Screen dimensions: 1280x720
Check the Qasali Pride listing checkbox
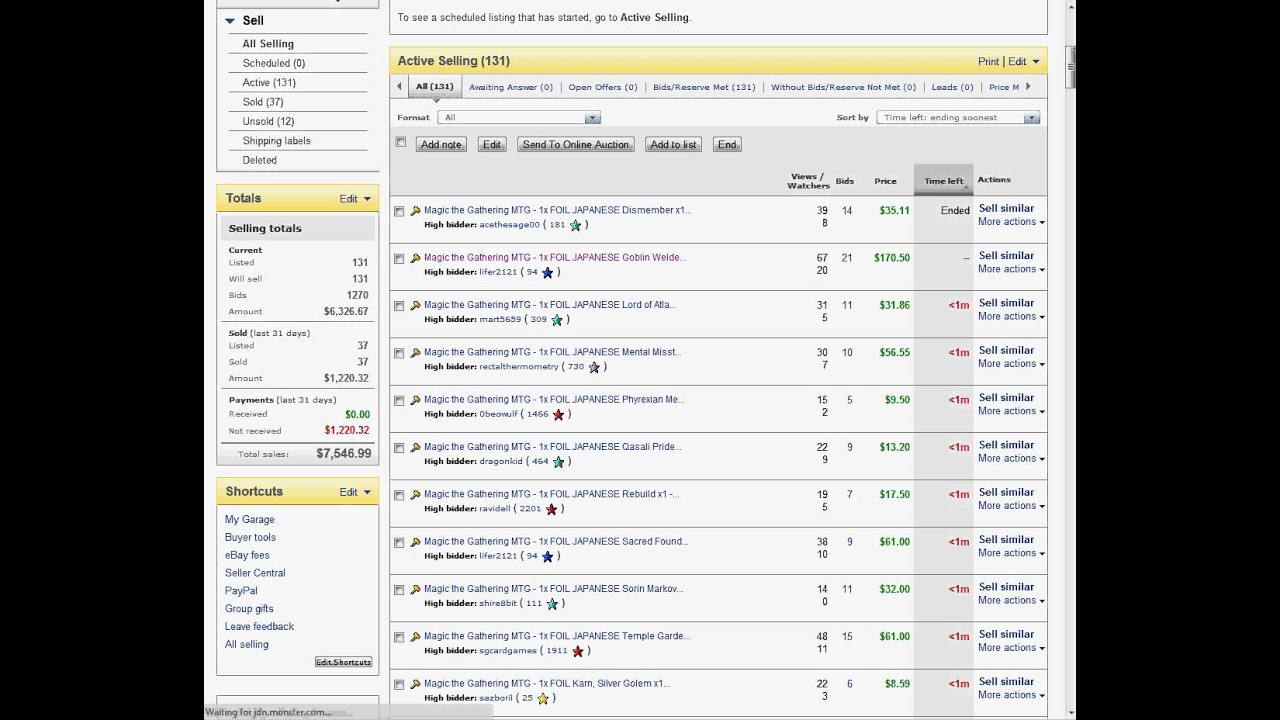[399, 448]
